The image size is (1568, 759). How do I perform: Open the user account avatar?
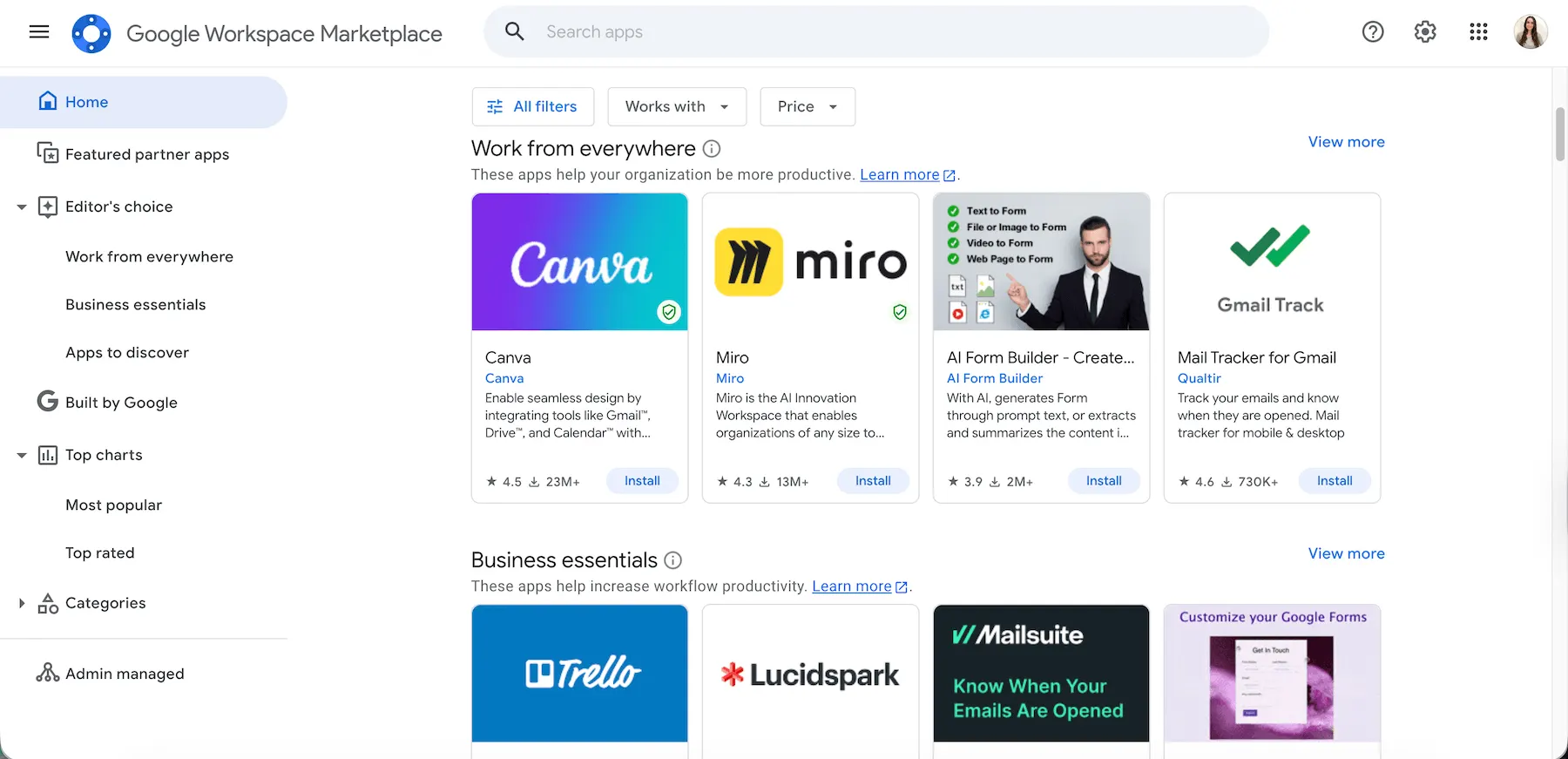1531,32
